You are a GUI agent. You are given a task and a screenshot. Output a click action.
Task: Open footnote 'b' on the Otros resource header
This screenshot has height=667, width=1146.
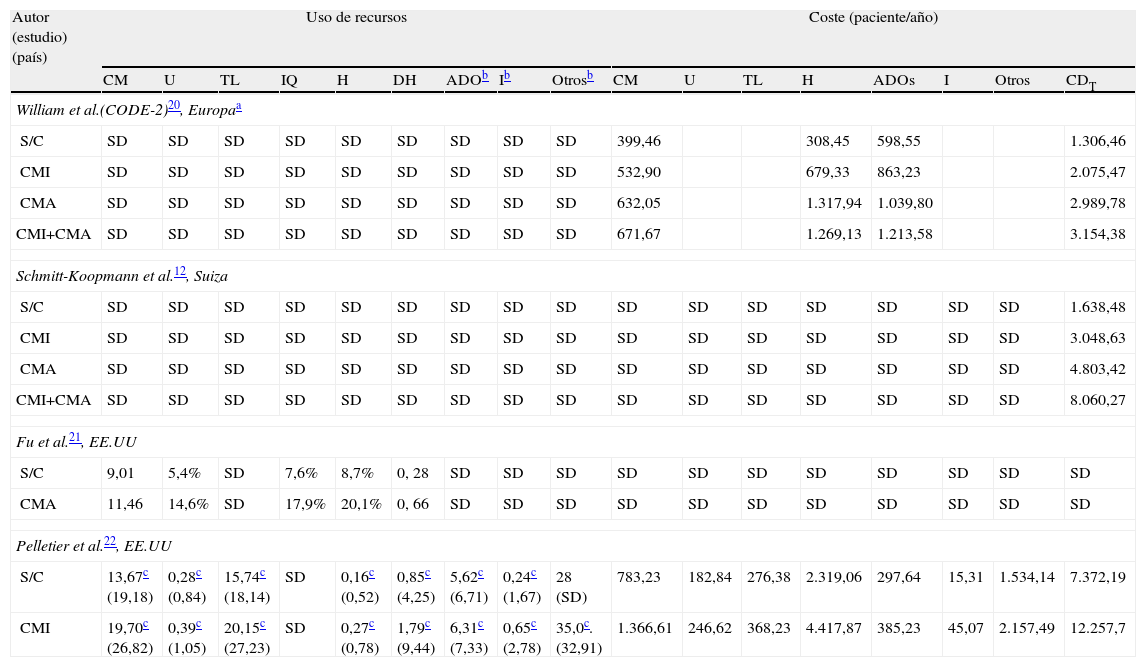click(x=590, y=76)
